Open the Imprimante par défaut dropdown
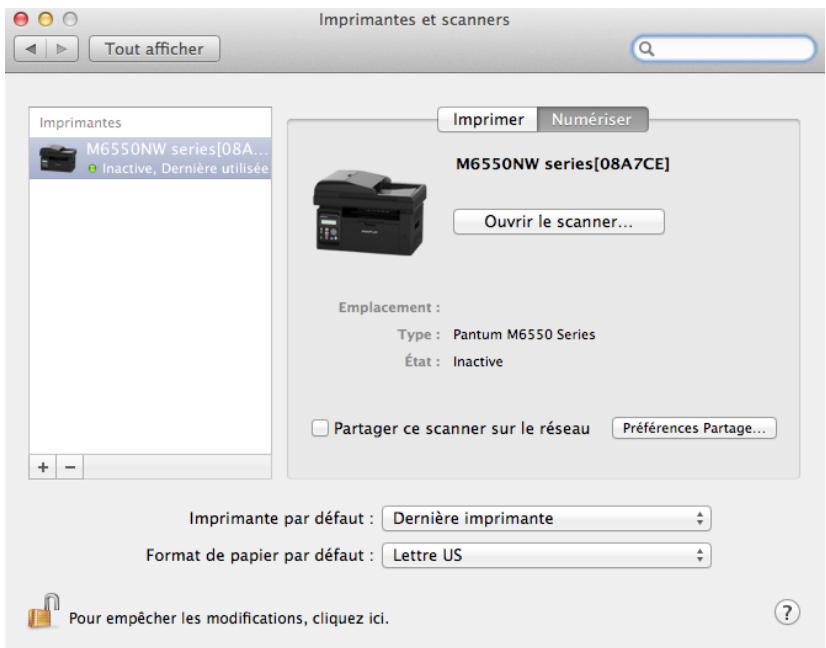This screenshot has height=648, width=826. tap(547, 519)
